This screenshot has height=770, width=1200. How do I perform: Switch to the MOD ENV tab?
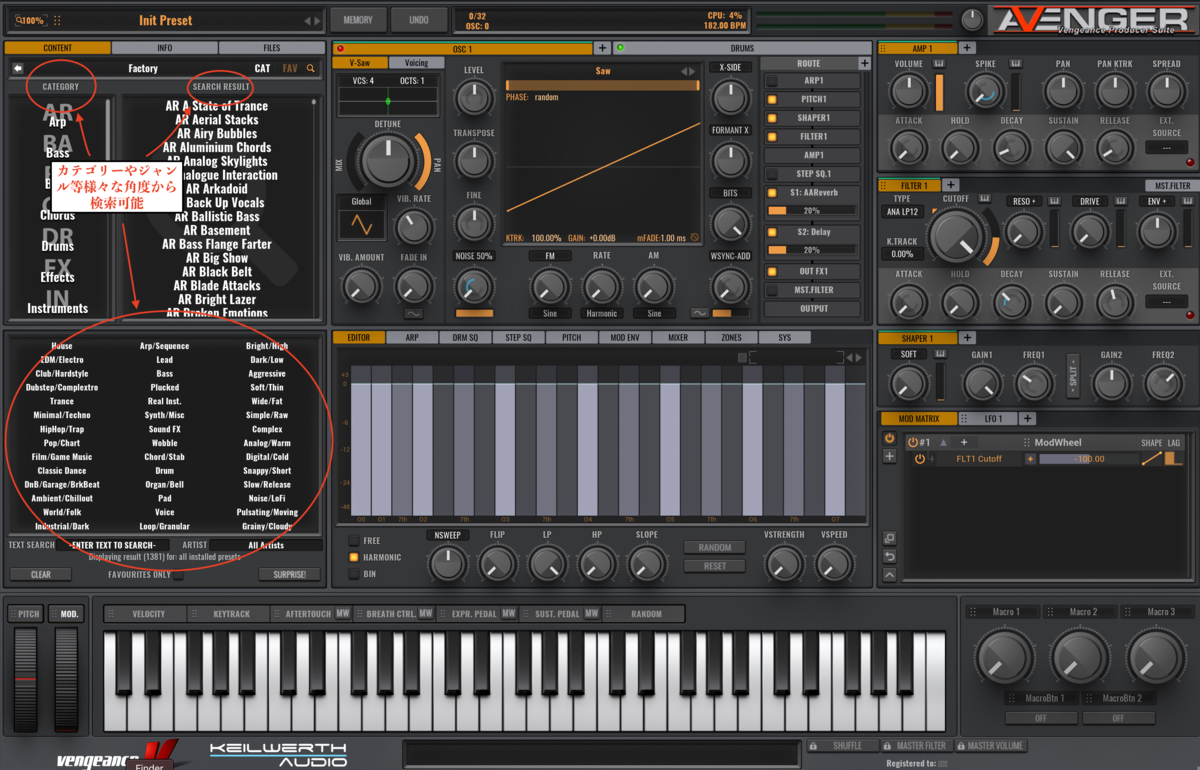tap(625, 338)
